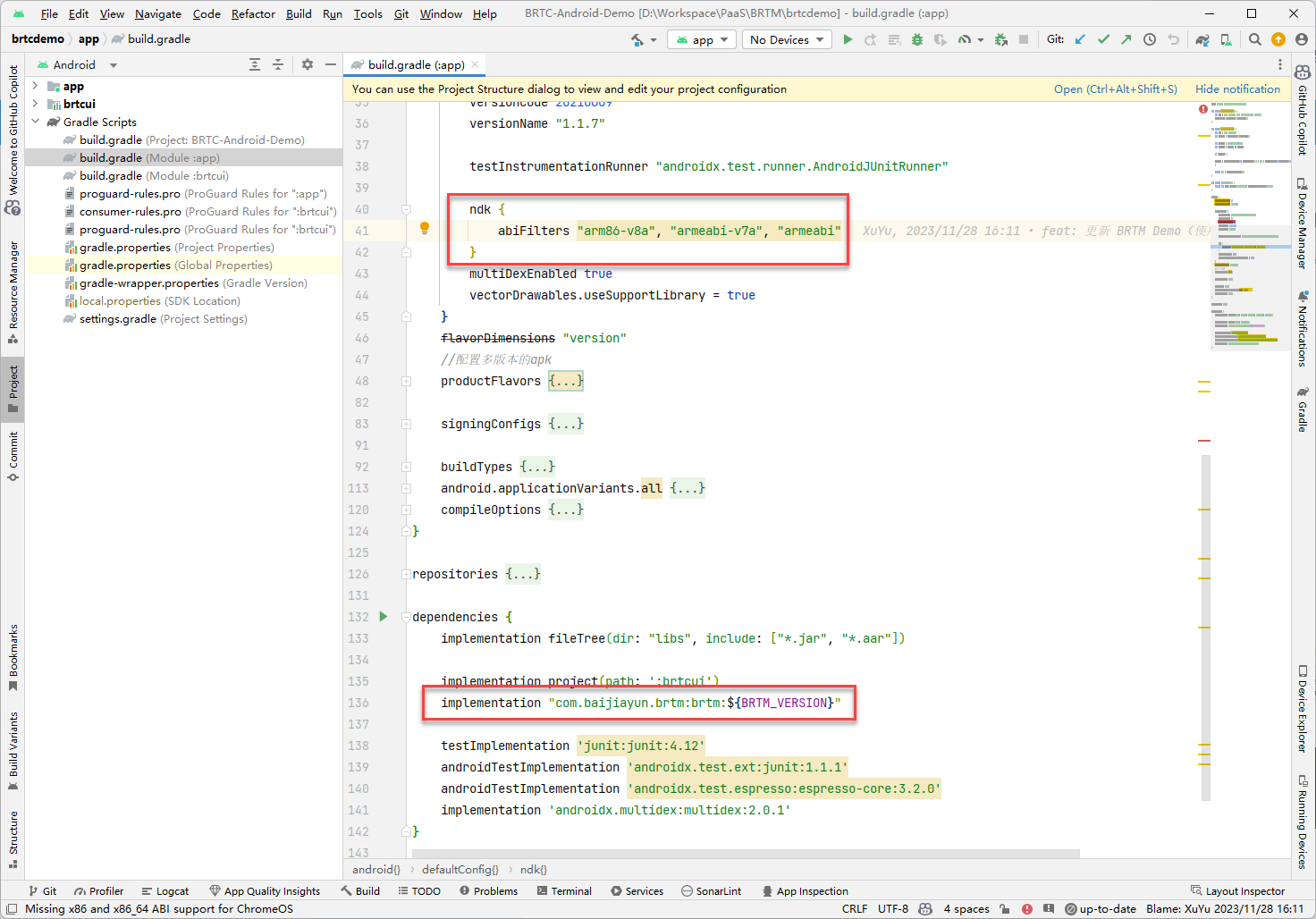Open the File menu
This screenshot has width=1316, height=919.
click(x=49, y=13)
